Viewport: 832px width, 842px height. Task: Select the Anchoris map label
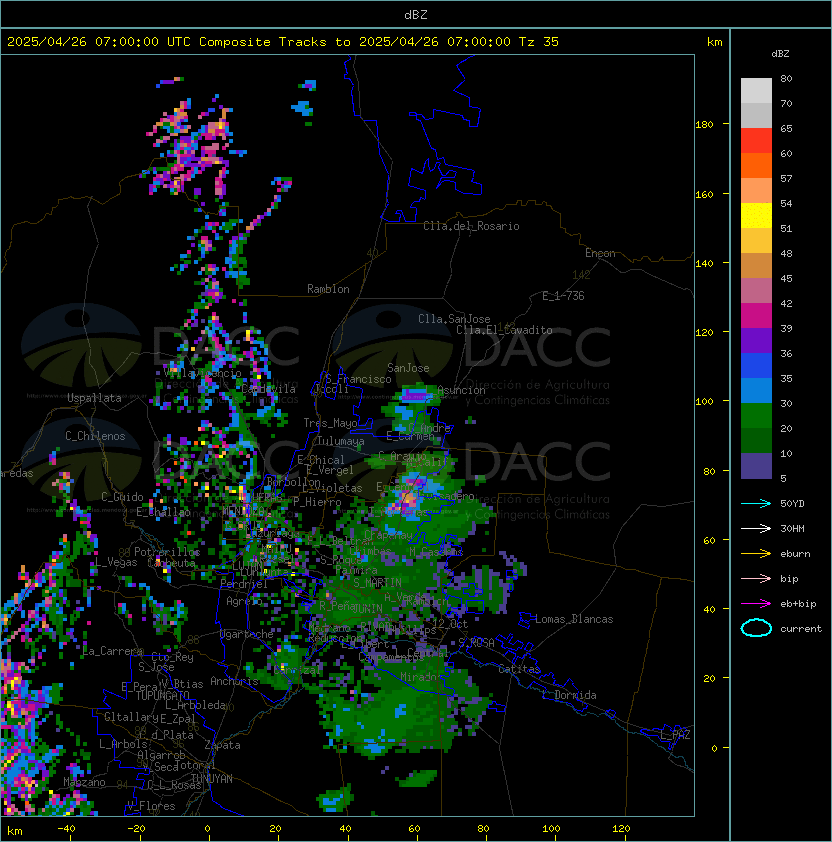click(x=234, y=681)
